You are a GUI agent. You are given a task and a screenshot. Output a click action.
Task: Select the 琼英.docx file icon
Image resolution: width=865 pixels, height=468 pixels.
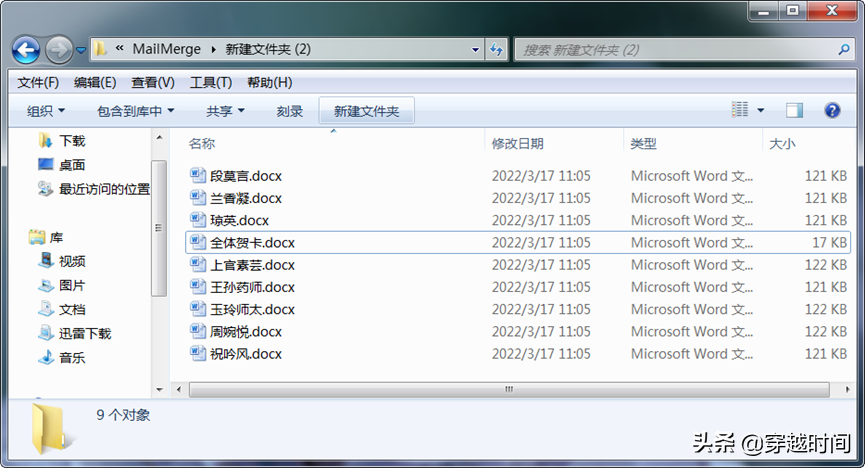198,220
